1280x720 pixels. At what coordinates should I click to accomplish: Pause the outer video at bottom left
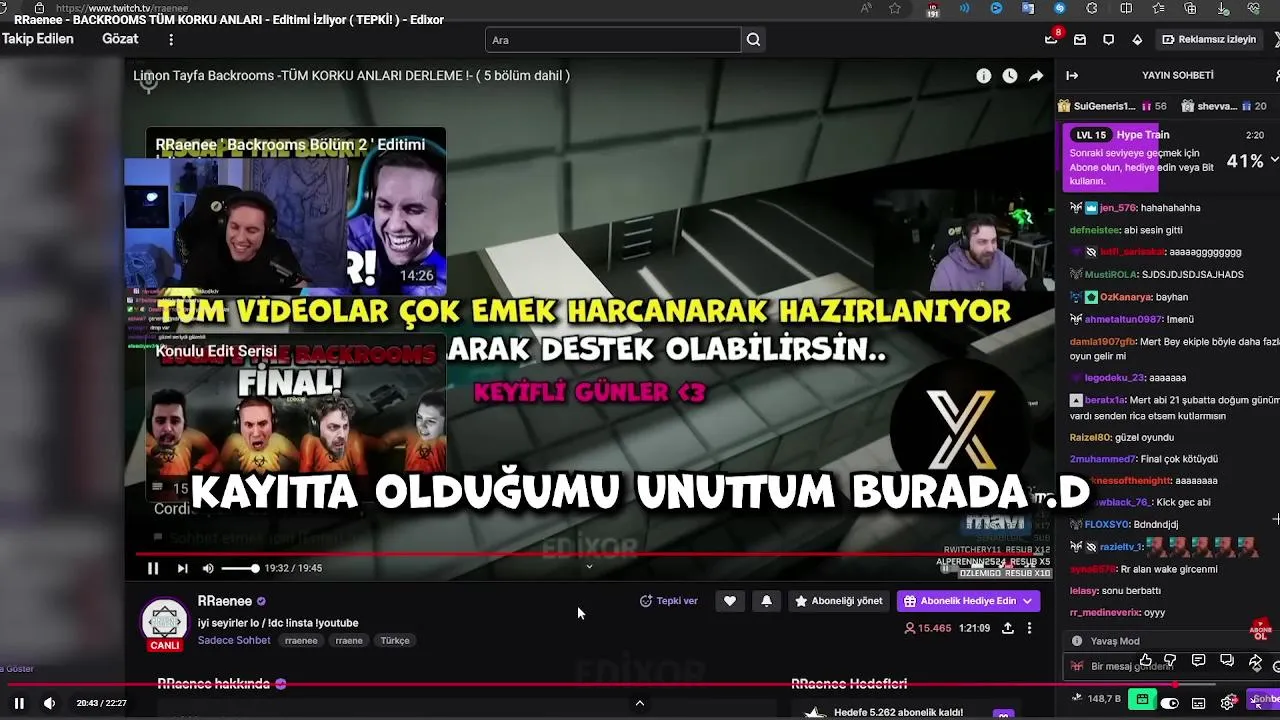coord(18,703)
